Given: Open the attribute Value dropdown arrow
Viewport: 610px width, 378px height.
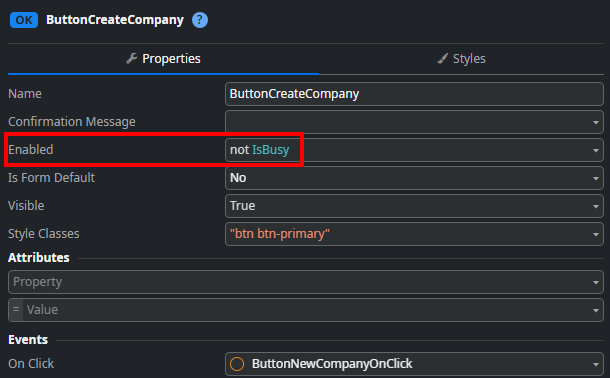Looking at the screenshot, I should click(596, 310).
